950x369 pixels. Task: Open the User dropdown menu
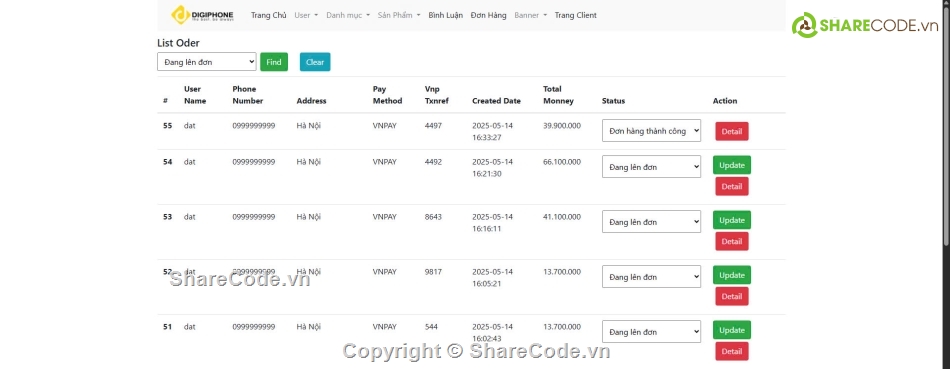click(x=306, y=15)
